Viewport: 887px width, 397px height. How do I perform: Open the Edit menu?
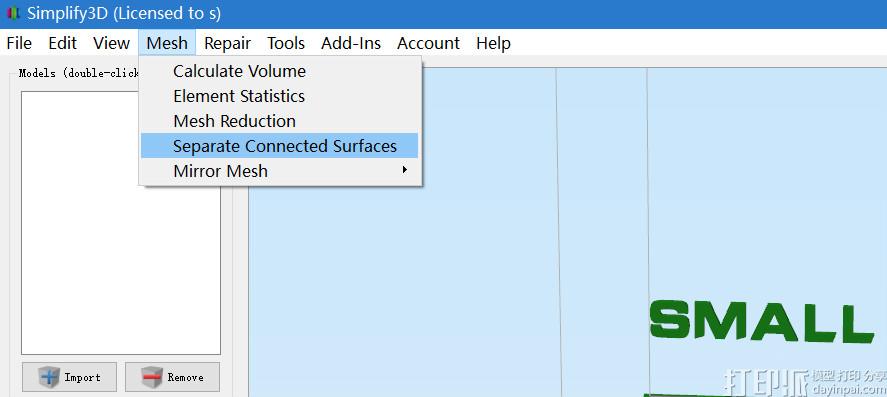click(62, 43)
